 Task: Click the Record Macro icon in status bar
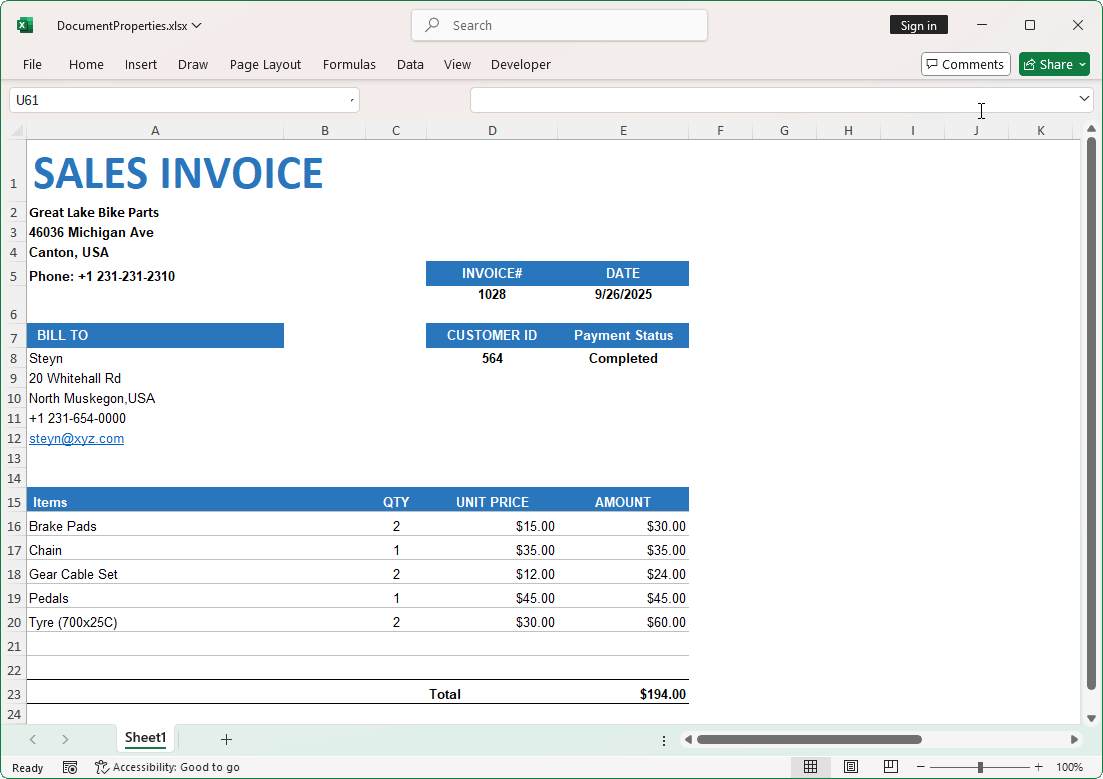point(69,766)
